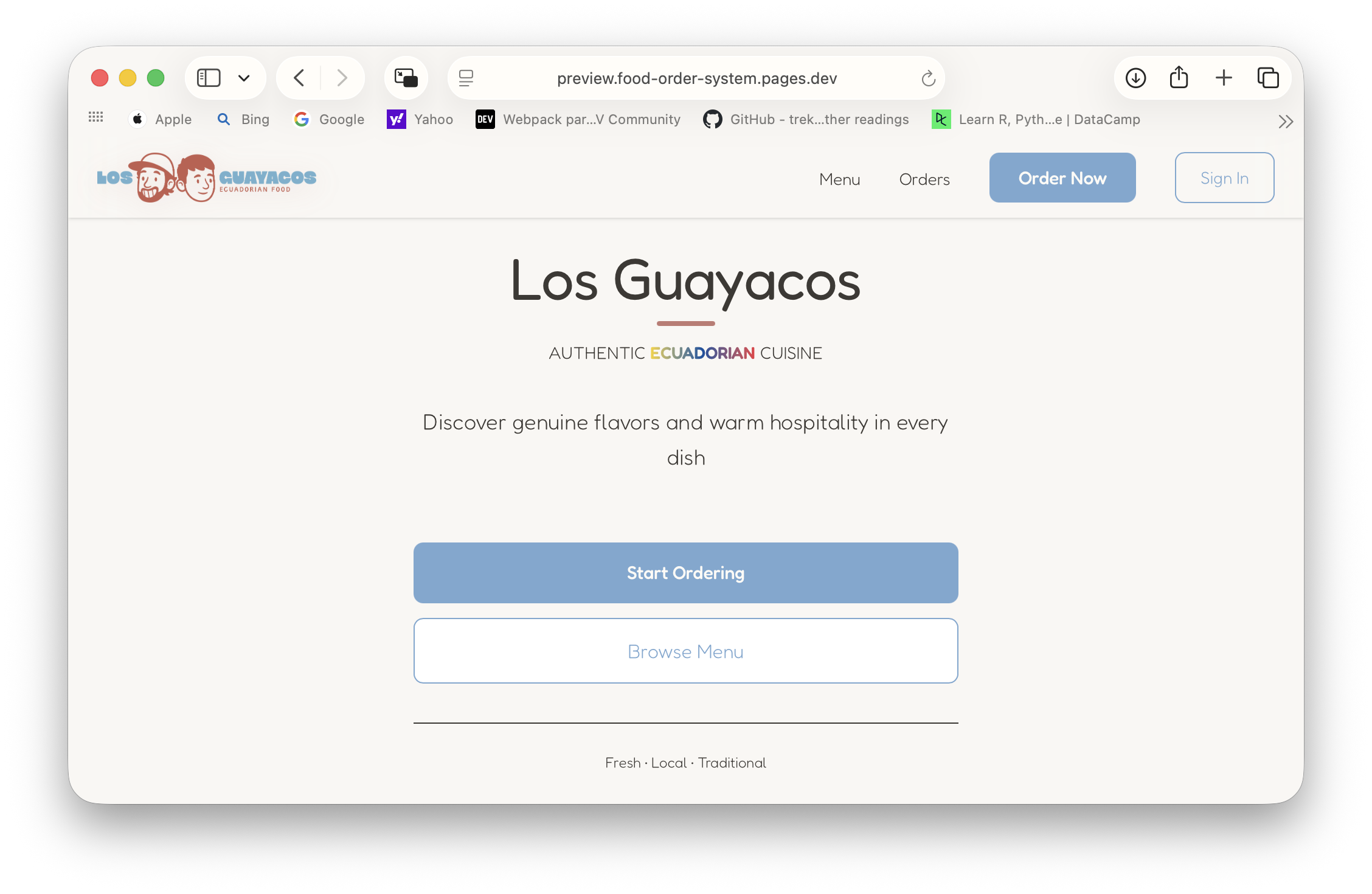Open the Safari sidebar

(x=209, y=78)
